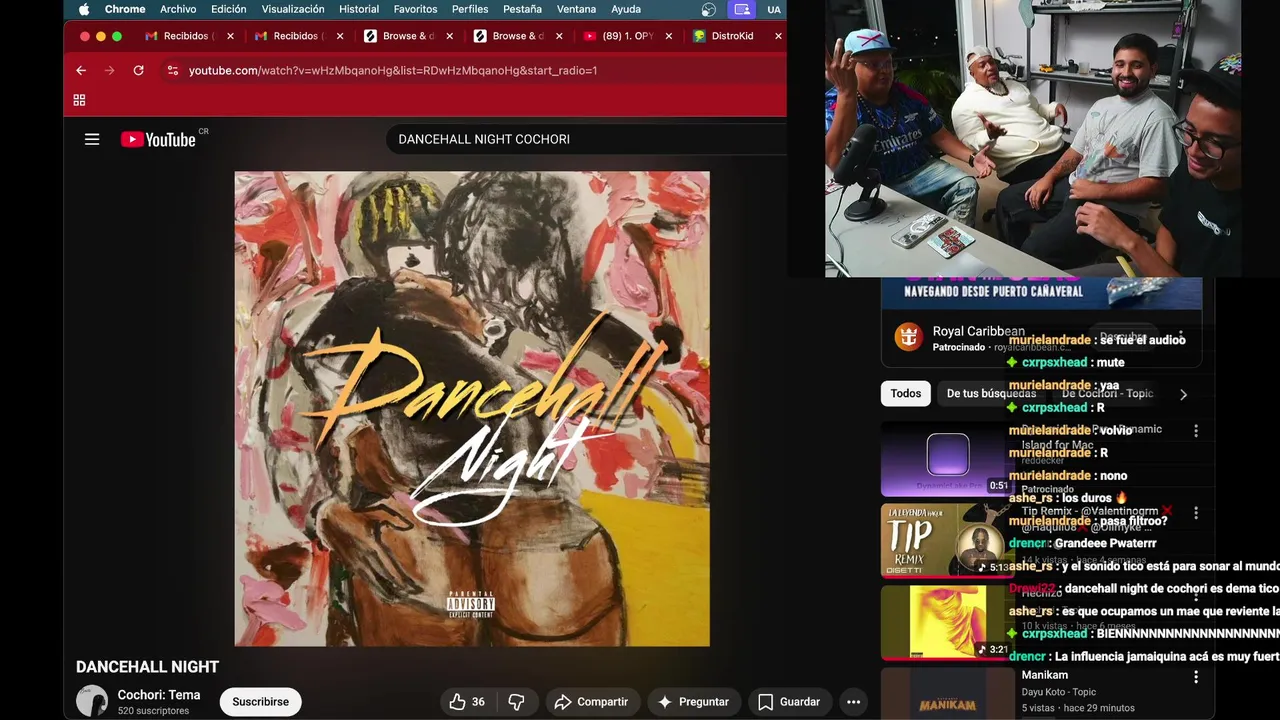This screenshot has width=1280, height=720.
Task: Open the Navegando desde Puerto Cañaveral ad banner
Action: coord(1041,291)
